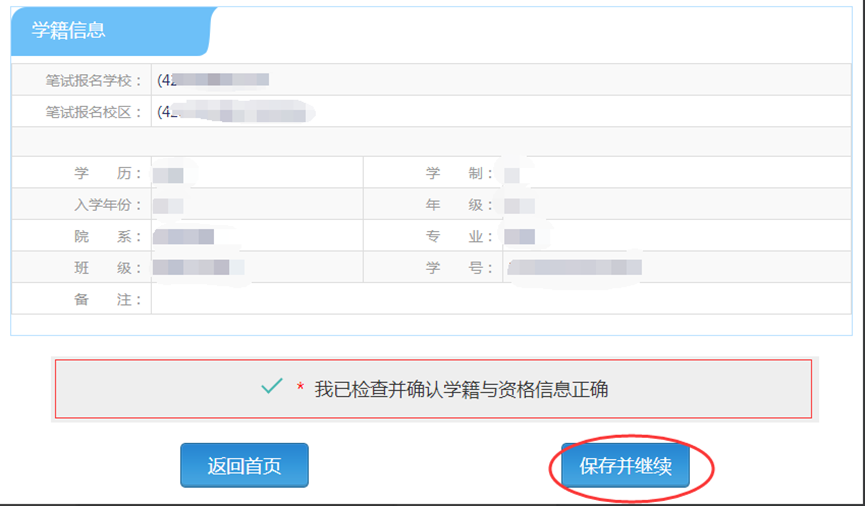
Task: Click the blurred 院系 value
Action: (x=184, y=237)
